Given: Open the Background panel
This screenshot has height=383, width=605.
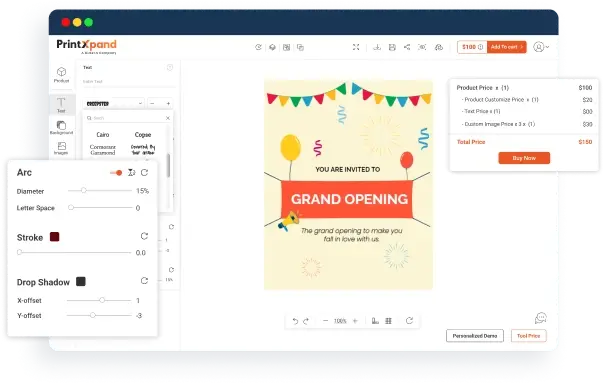Looking at the screenshot, I should 61,127.
